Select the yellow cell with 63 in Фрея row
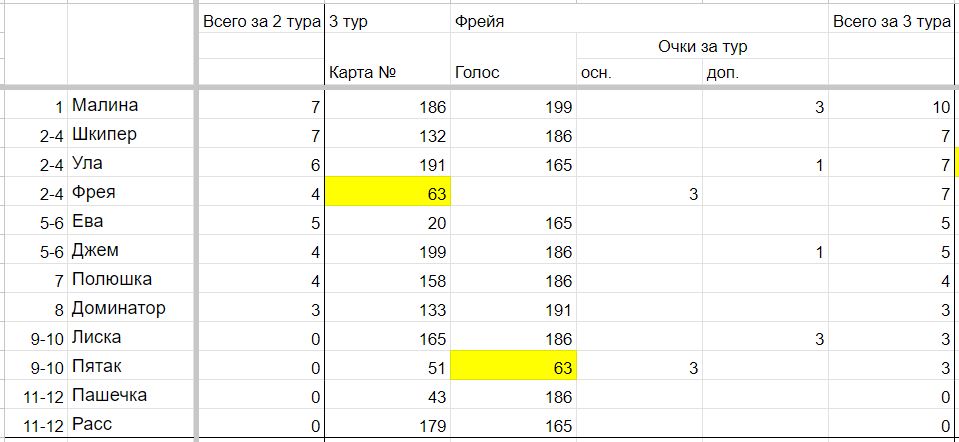The image size is (959, 442). [388, 192]
